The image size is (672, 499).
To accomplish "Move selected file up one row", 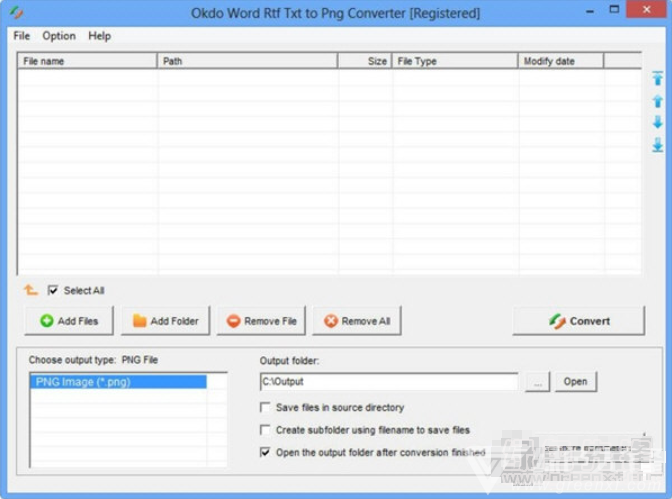I will (x=657, y=101).
